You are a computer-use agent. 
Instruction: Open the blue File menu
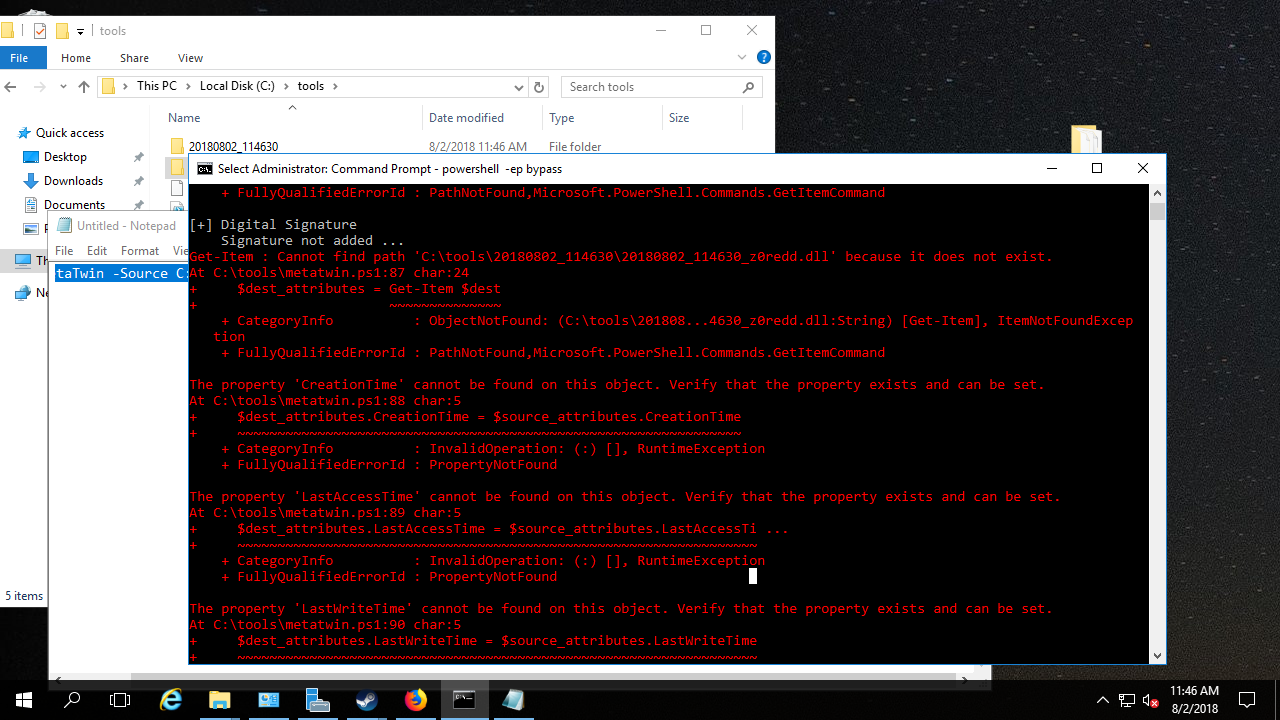pos(19,58)
